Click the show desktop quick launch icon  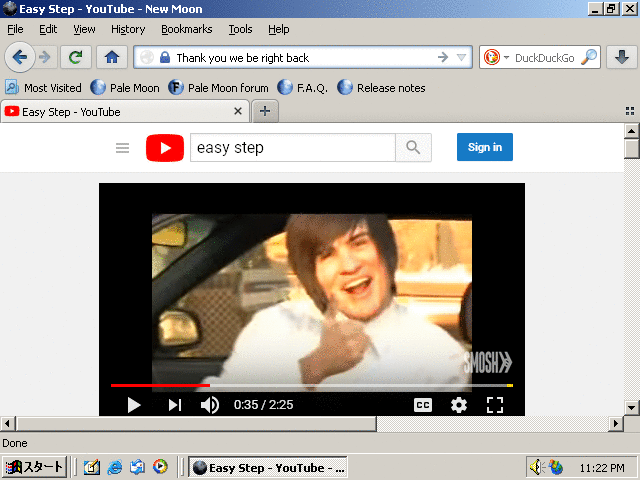click(92, 467)
